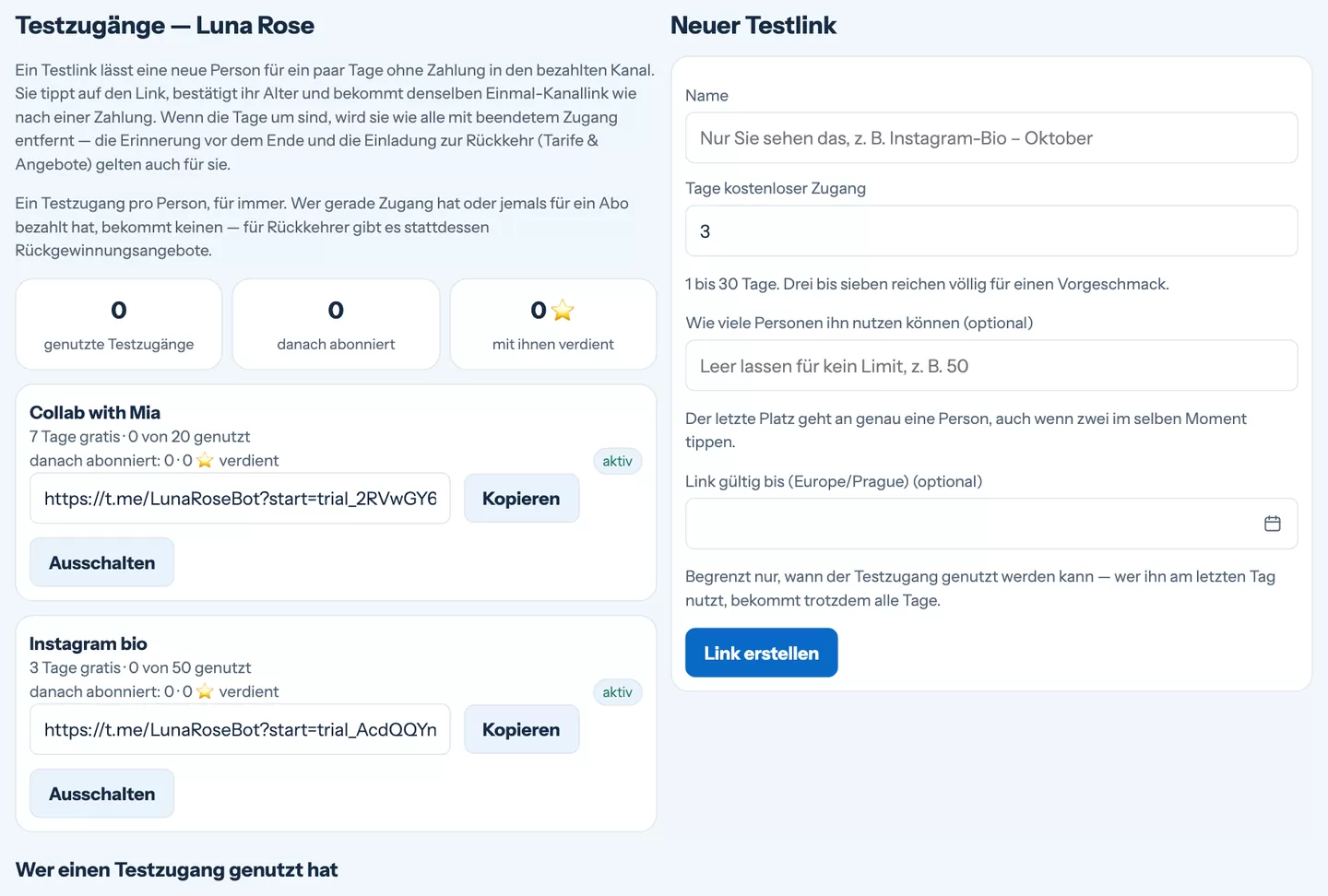The width and height of the screenshot is (1328, 896).
Task: Click the star in the earnings stat card
Action: click(563, 311)
